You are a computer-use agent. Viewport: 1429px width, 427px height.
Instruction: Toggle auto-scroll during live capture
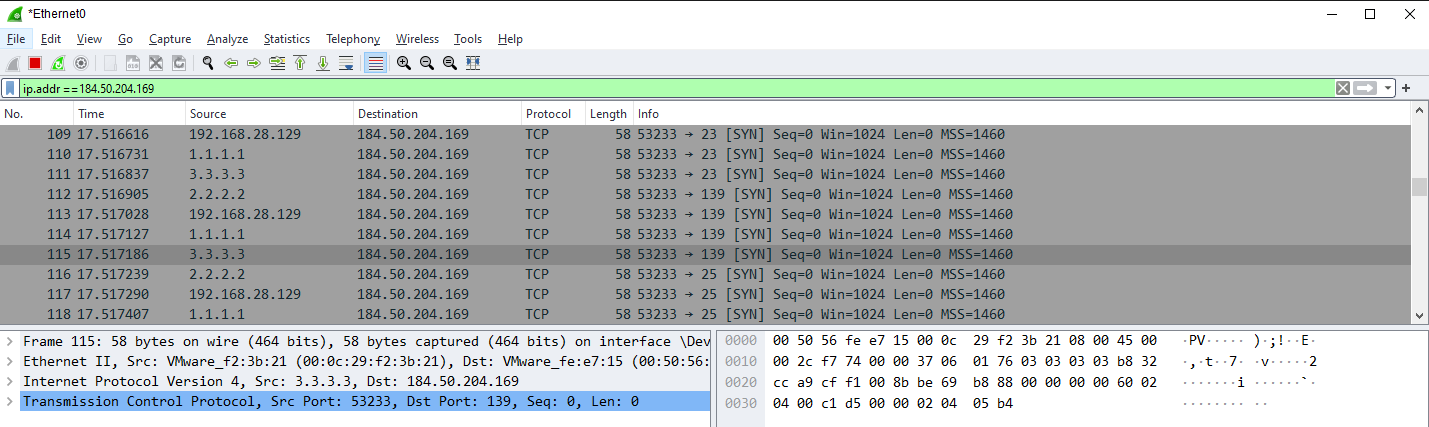[346, 63]
